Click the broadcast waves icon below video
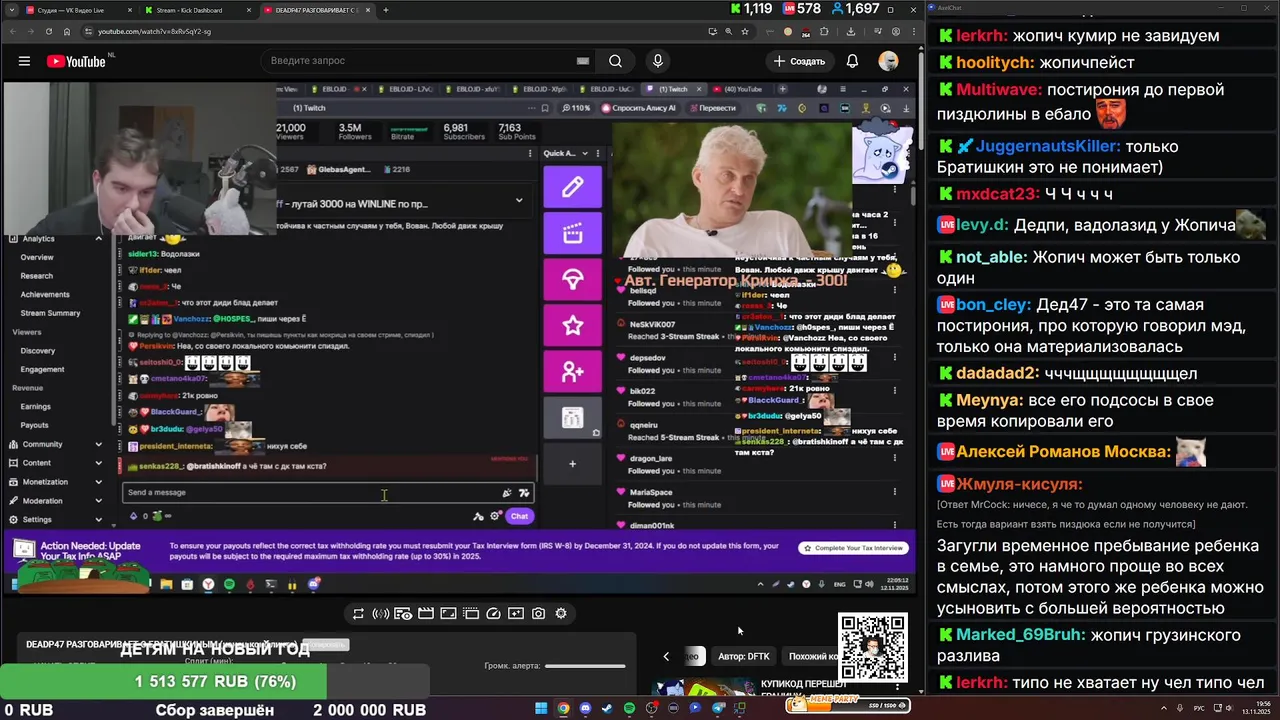 point(380,613)
